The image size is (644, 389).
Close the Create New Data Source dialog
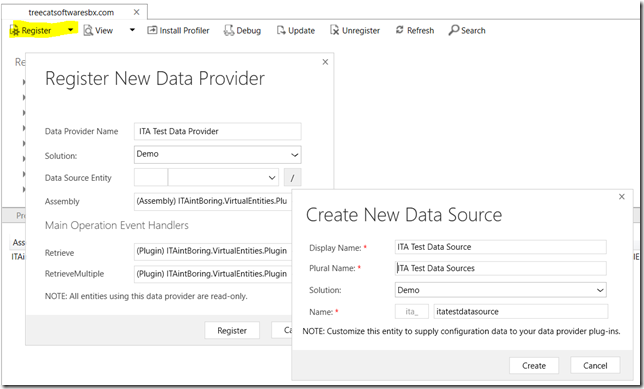click(x=622, y=197)
